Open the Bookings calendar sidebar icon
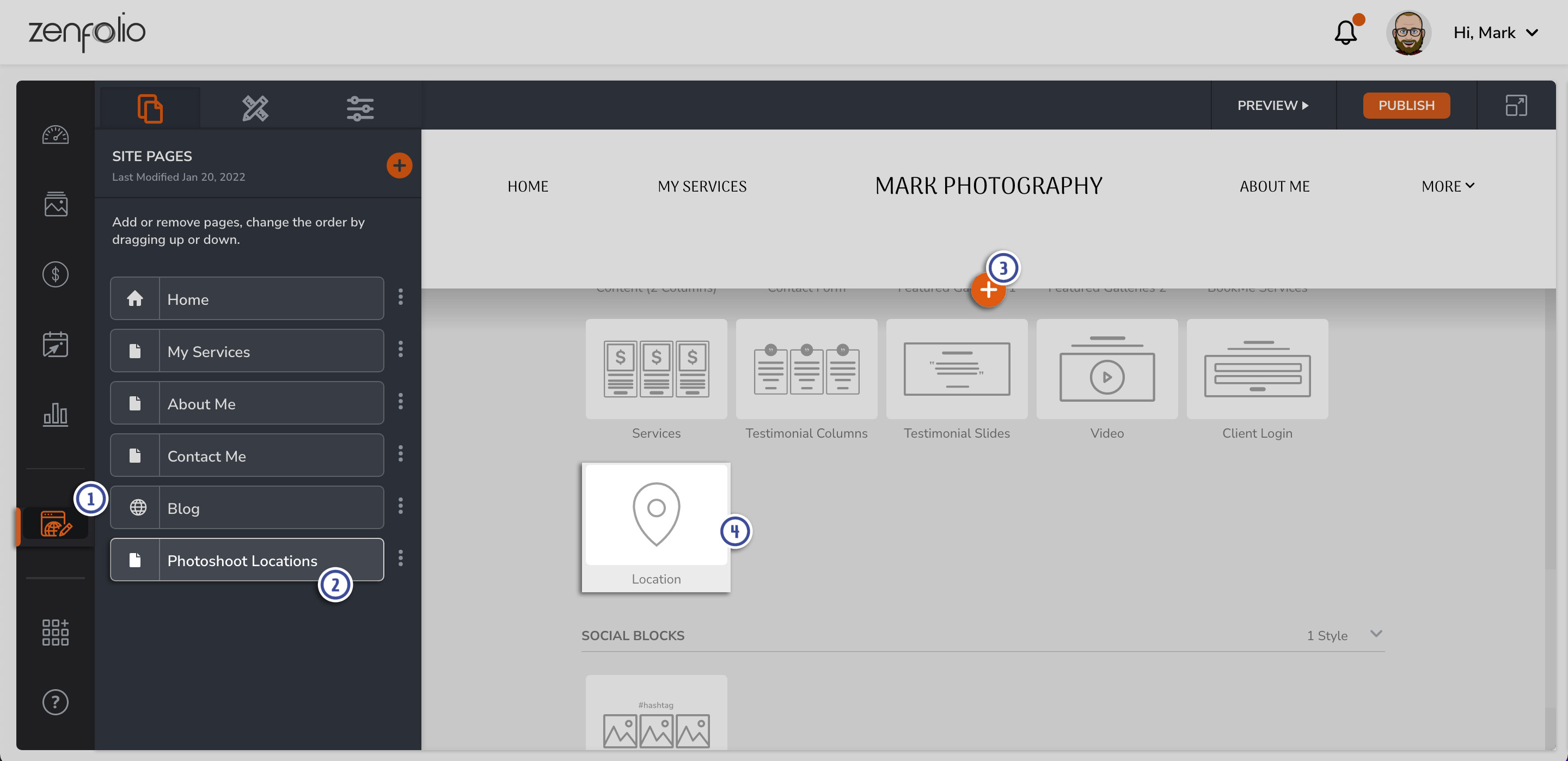1568x761 pixels. pyautogui.click(x=56, y=344)
